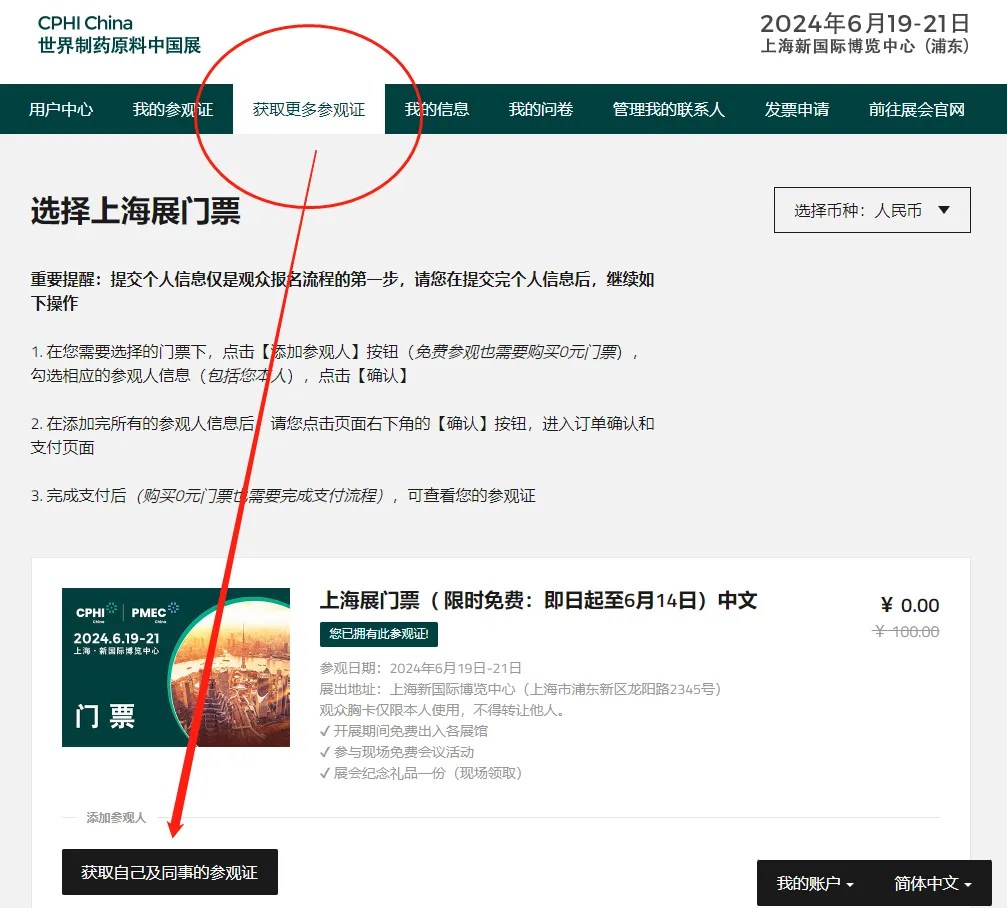The width and height of the screenshot is (1007, 908).
Task: Click the 获取自己及同事的参观证 button
Action: pos(170,872)
